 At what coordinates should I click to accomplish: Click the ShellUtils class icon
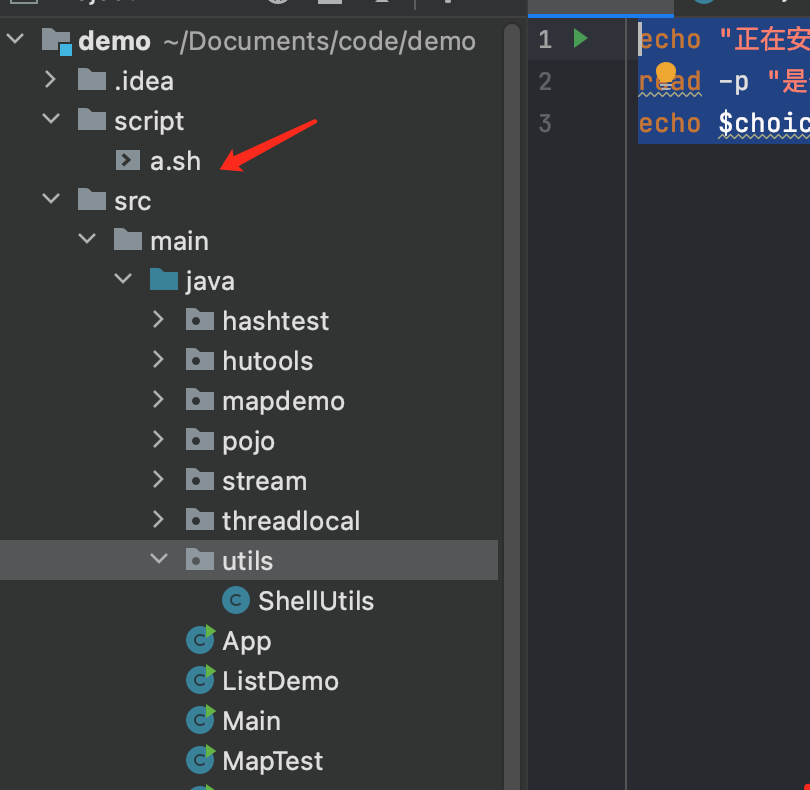pyautogui.click(x=234, y=600)
